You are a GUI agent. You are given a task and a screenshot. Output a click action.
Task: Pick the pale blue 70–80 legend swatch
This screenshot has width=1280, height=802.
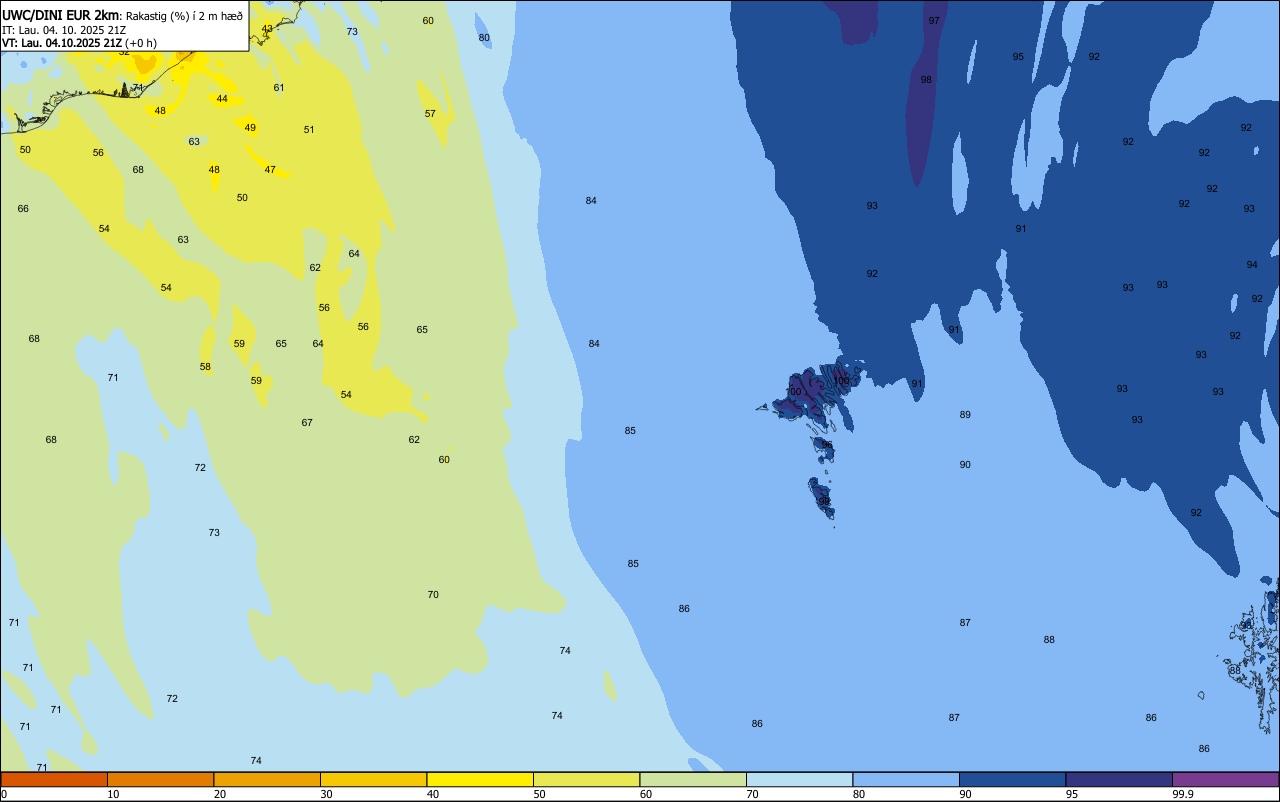click(799, 779)
